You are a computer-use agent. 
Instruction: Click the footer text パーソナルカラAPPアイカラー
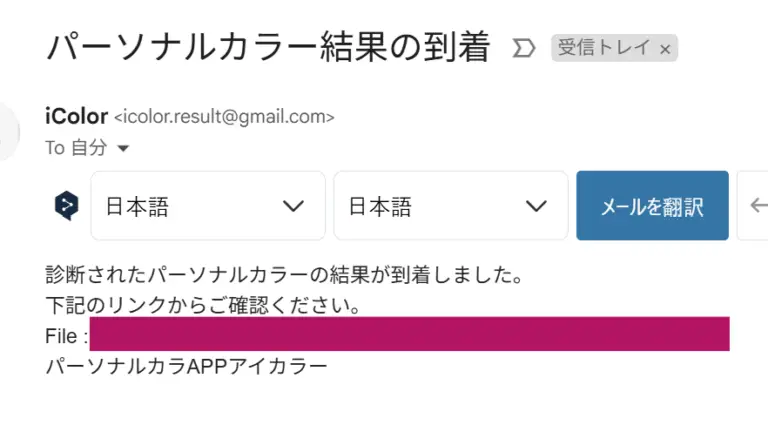coord(186,366)
